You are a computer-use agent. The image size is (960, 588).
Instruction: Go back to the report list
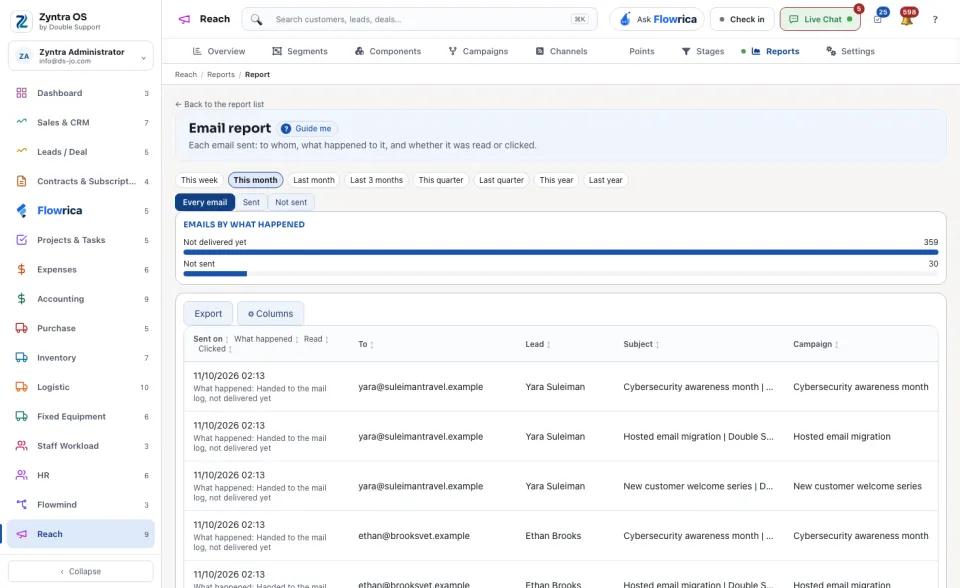(x=219, y=104)
